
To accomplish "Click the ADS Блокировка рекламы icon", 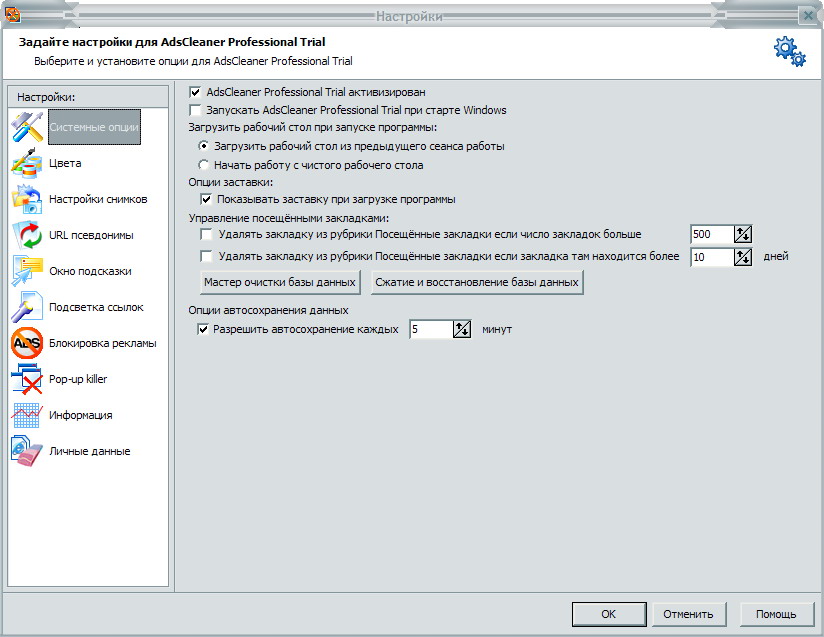I will (27, 343).
